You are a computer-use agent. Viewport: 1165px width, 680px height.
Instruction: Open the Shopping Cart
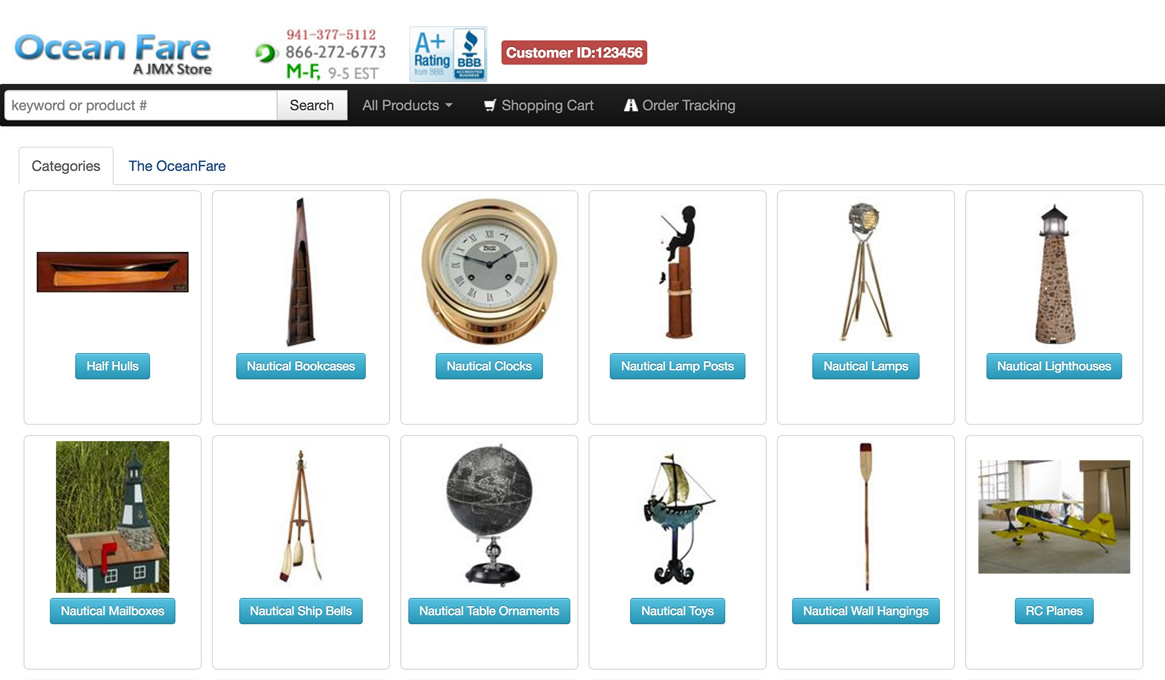coord(539,106)
